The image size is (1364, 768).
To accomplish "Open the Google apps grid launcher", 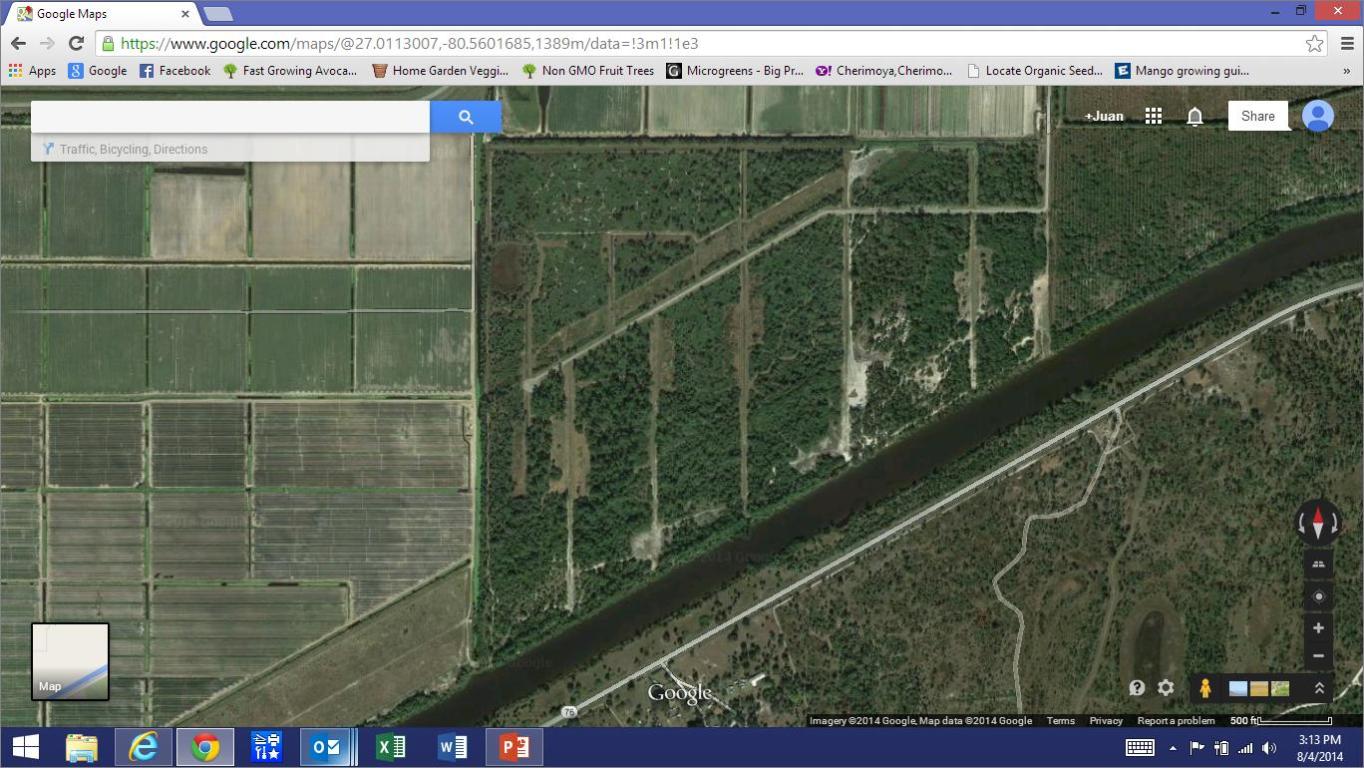I will [1153, 116].
